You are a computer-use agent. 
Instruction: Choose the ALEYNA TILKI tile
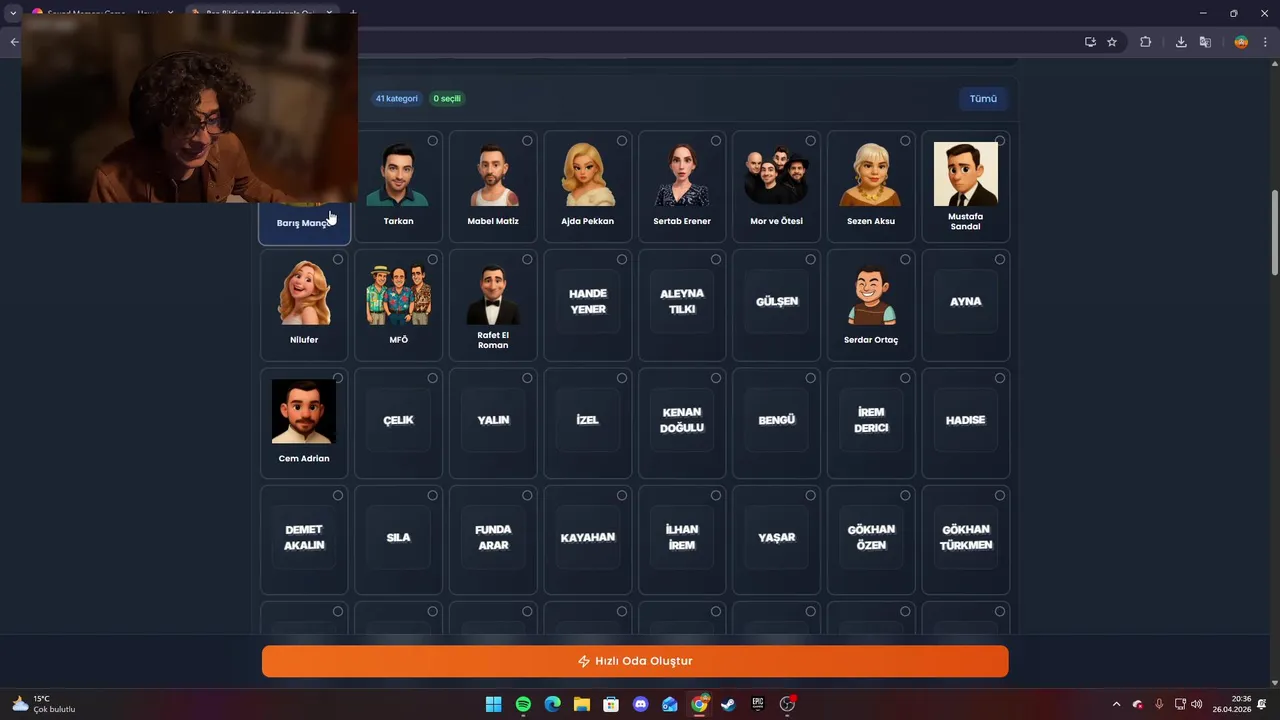(x=682, y=305)
